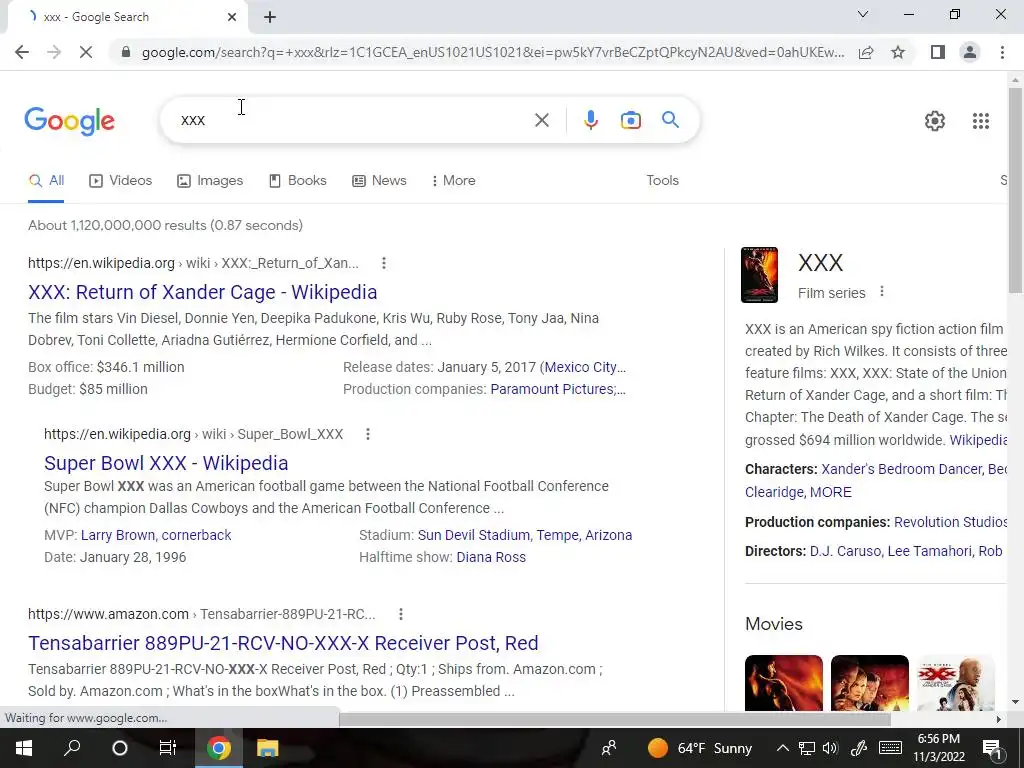1024x768 pixels.
Task: Open the D.J. Caruso director link
Action: [845, 551]
